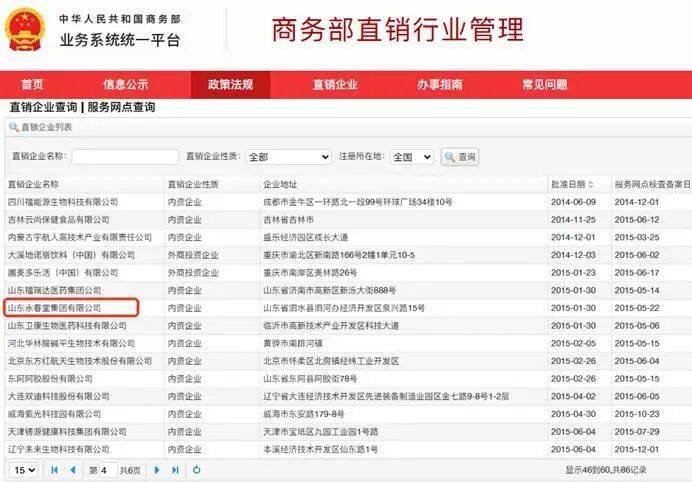Image resolution: width=692 pixels, height=482 pixels.
Task: Click the page number field showing 4
Action: click(109, 470)
